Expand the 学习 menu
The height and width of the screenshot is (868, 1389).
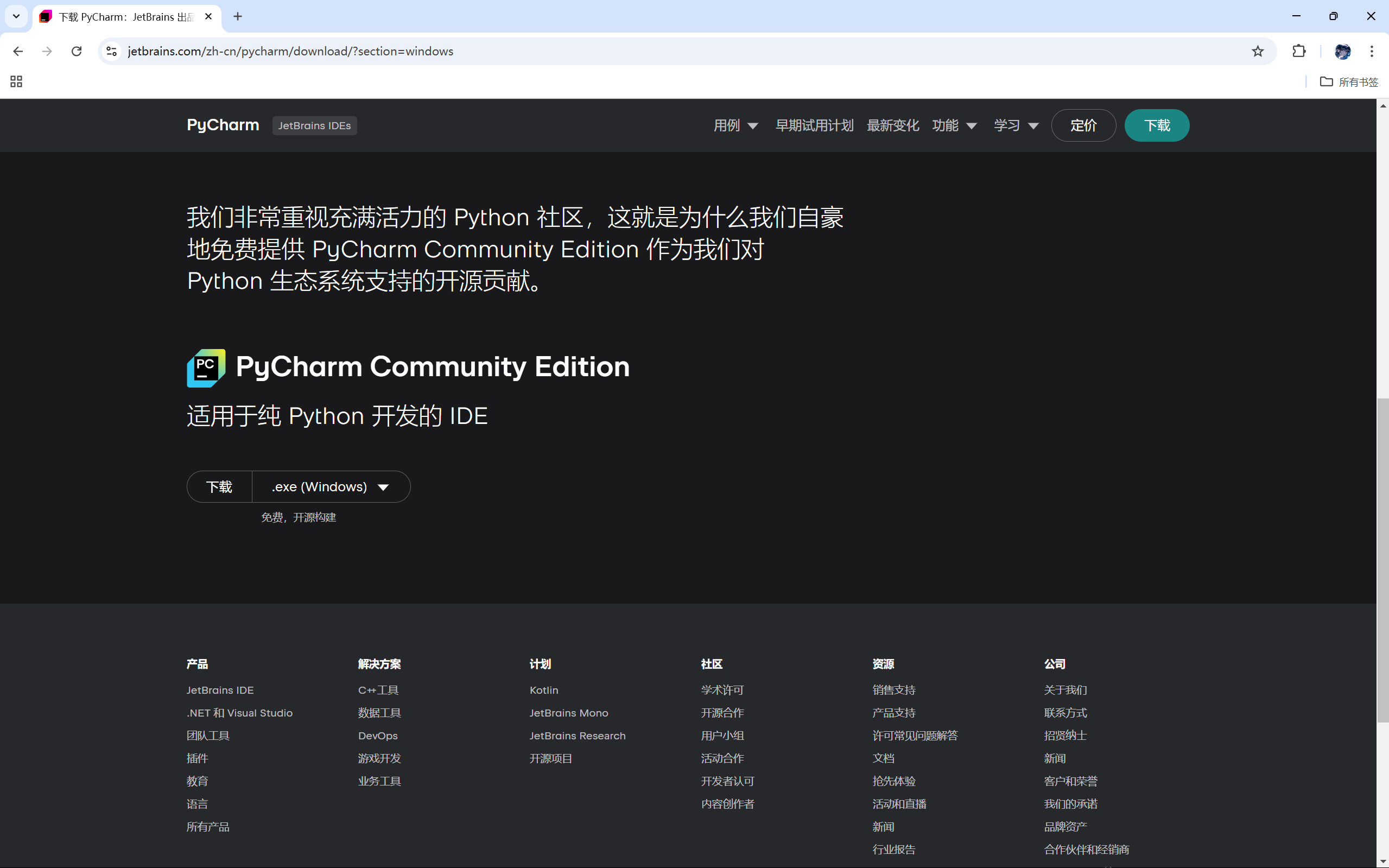1016,125
